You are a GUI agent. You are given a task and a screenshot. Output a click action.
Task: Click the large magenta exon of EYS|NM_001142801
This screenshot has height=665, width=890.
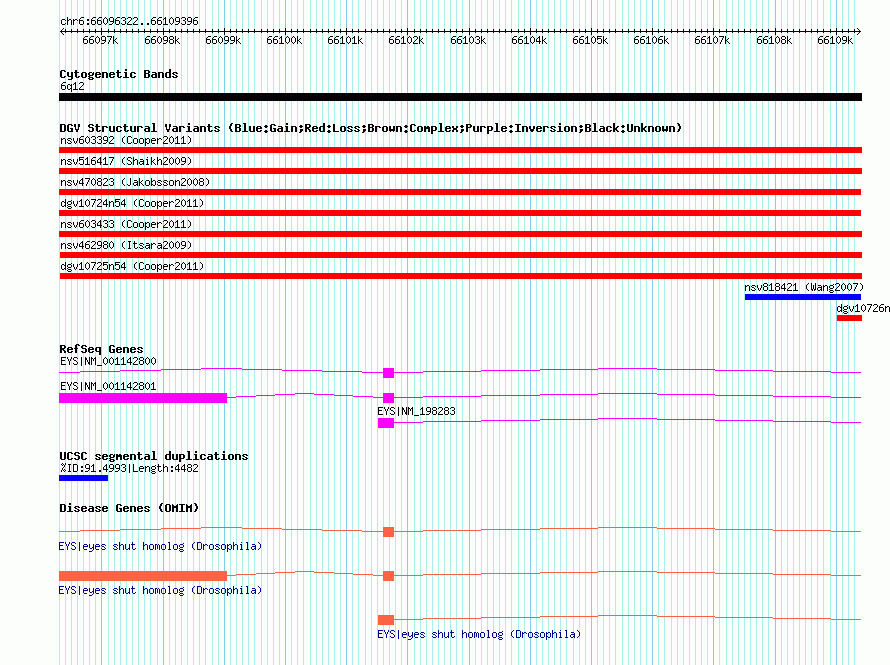click(x=143, y=398)
